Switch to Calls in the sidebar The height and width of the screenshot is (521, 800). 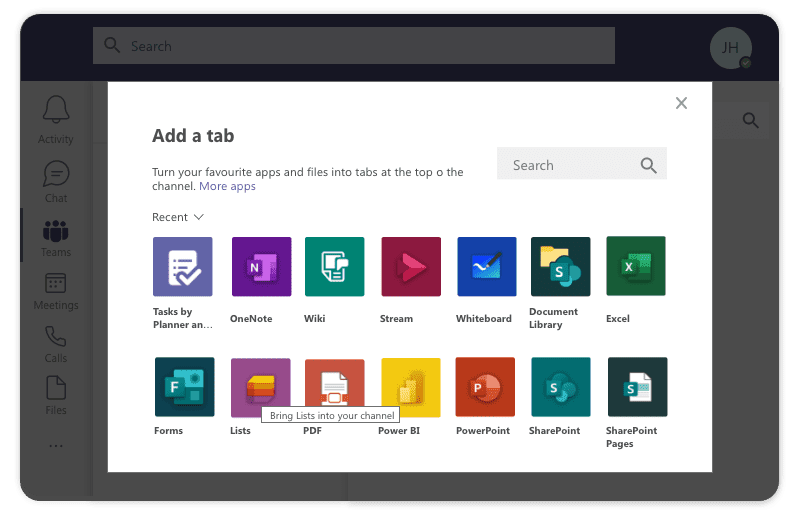56,343
